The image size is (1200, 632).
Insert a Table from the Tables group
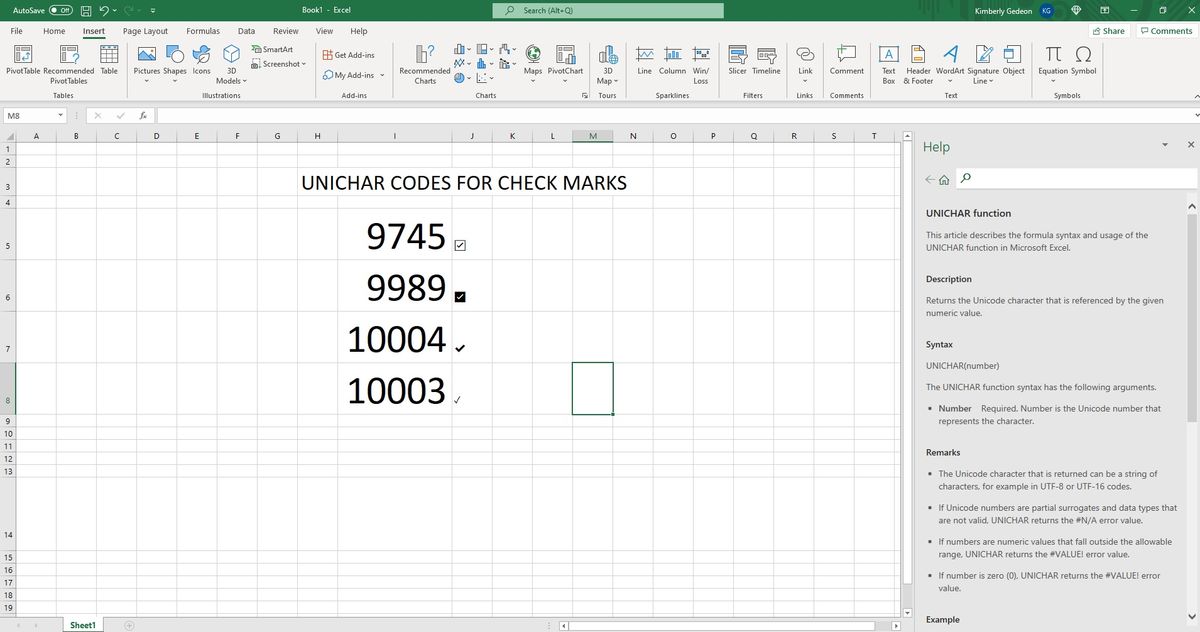click(109, 59)
